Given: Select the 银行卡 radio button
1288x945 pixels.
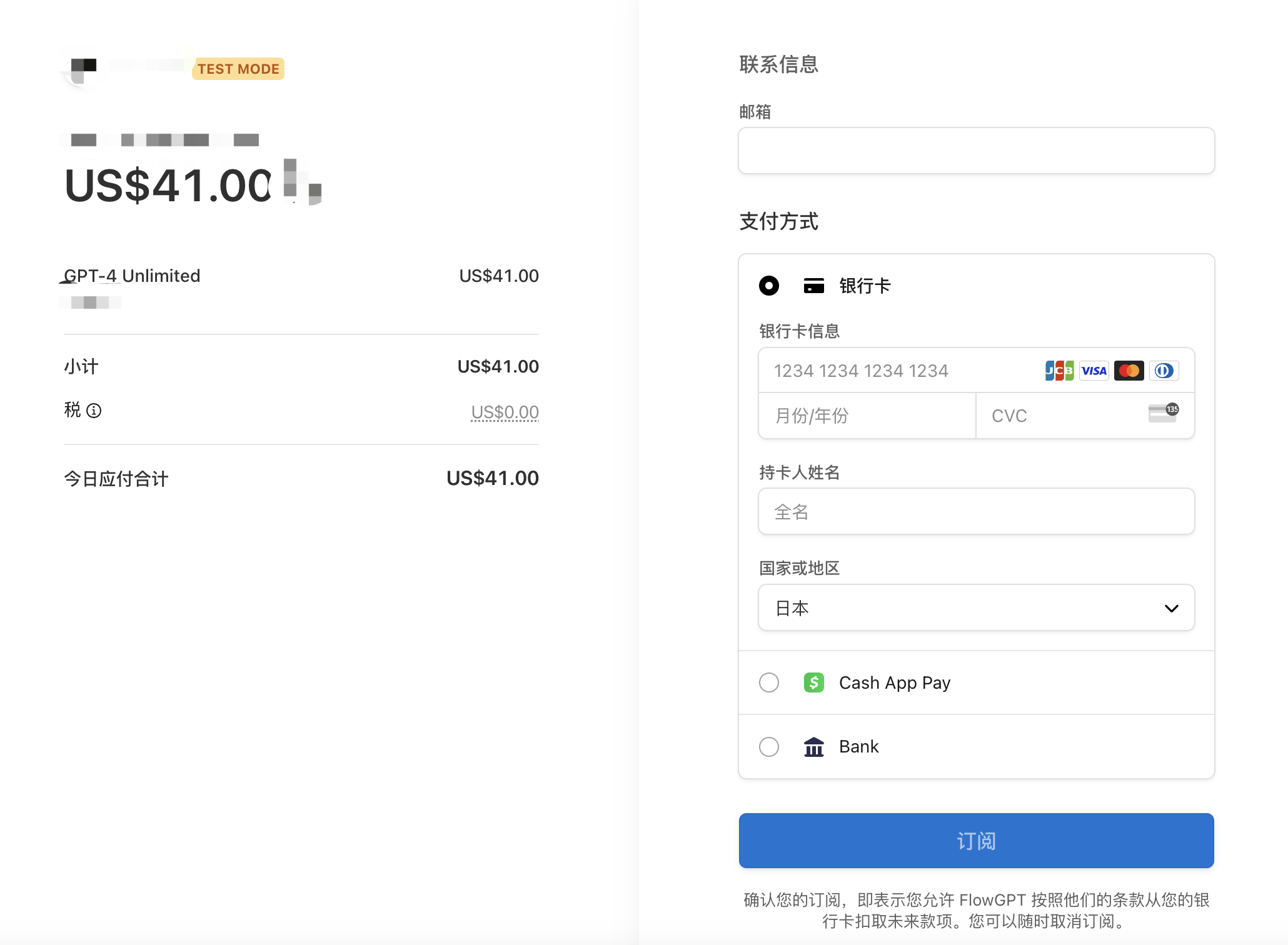Looking at the screenshot, I should [x=769, y=286].
